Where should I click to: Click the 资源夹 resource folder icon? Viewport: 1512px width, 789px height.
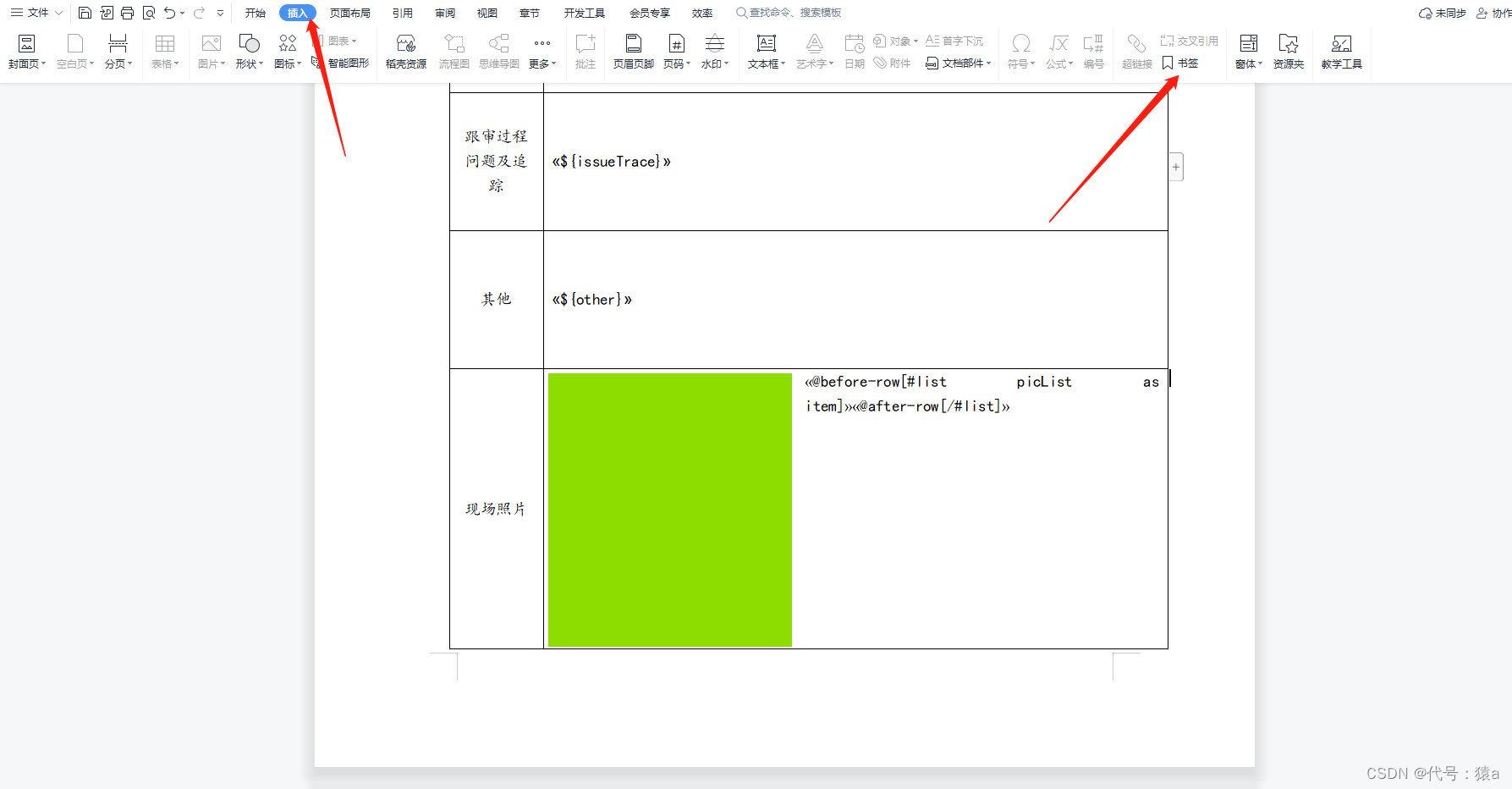[1289, 44]
